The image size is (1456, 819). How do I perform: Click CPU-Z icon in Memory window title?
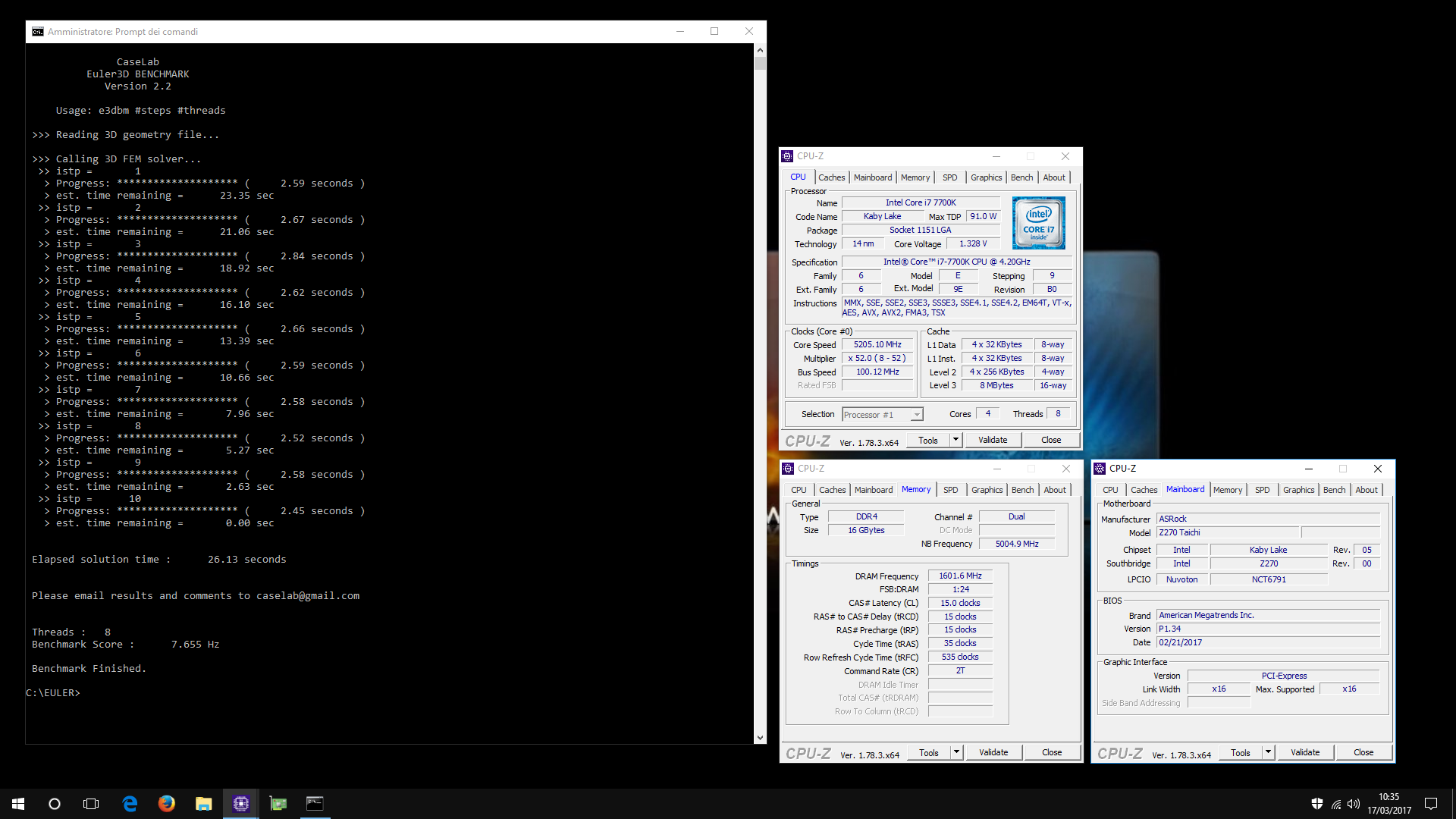tap(788, 469)
